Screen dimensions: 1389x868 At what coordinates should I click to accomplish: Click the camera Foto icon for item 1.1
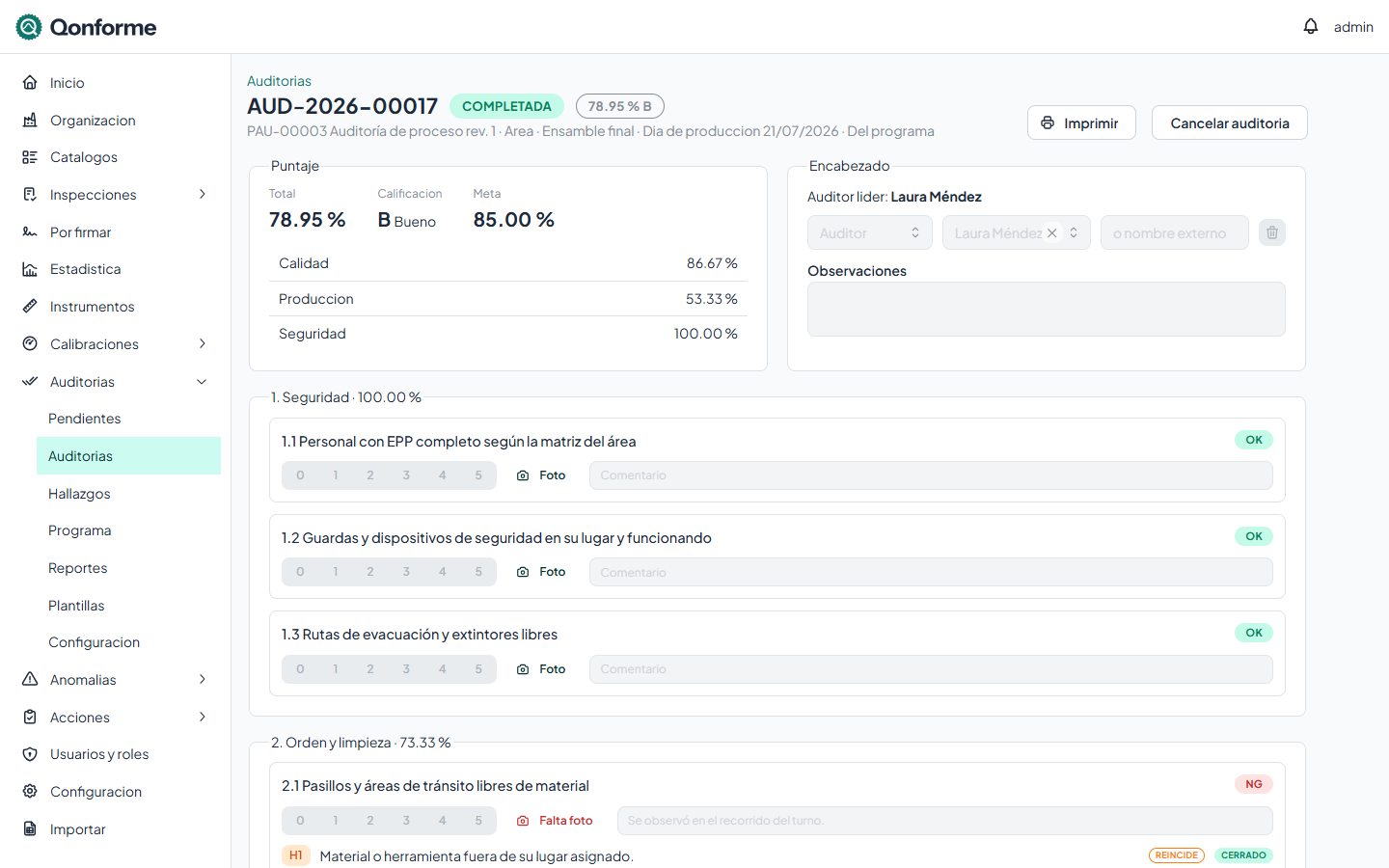(523, 475)
